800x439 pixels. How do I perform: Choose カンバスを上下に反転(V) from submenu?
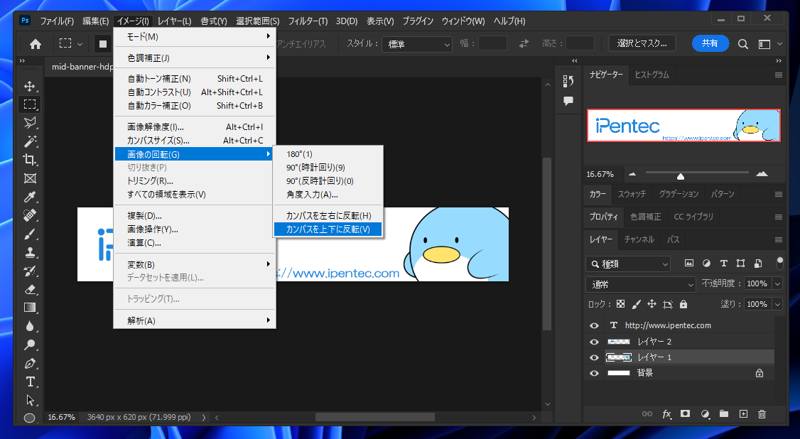pyautogui.click(x=328, y=229)
